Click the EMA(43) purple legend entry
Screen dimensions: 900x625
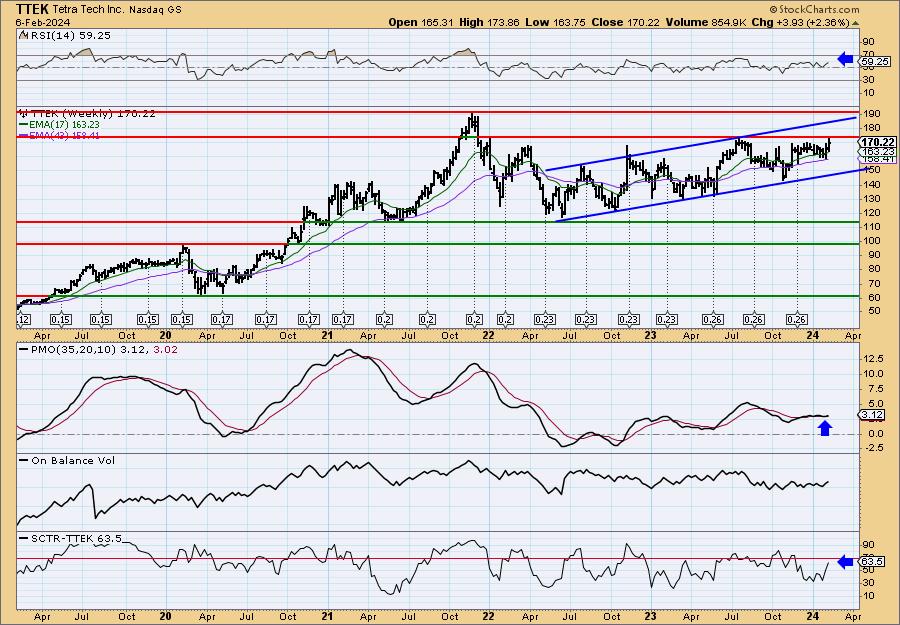point(60,136)
